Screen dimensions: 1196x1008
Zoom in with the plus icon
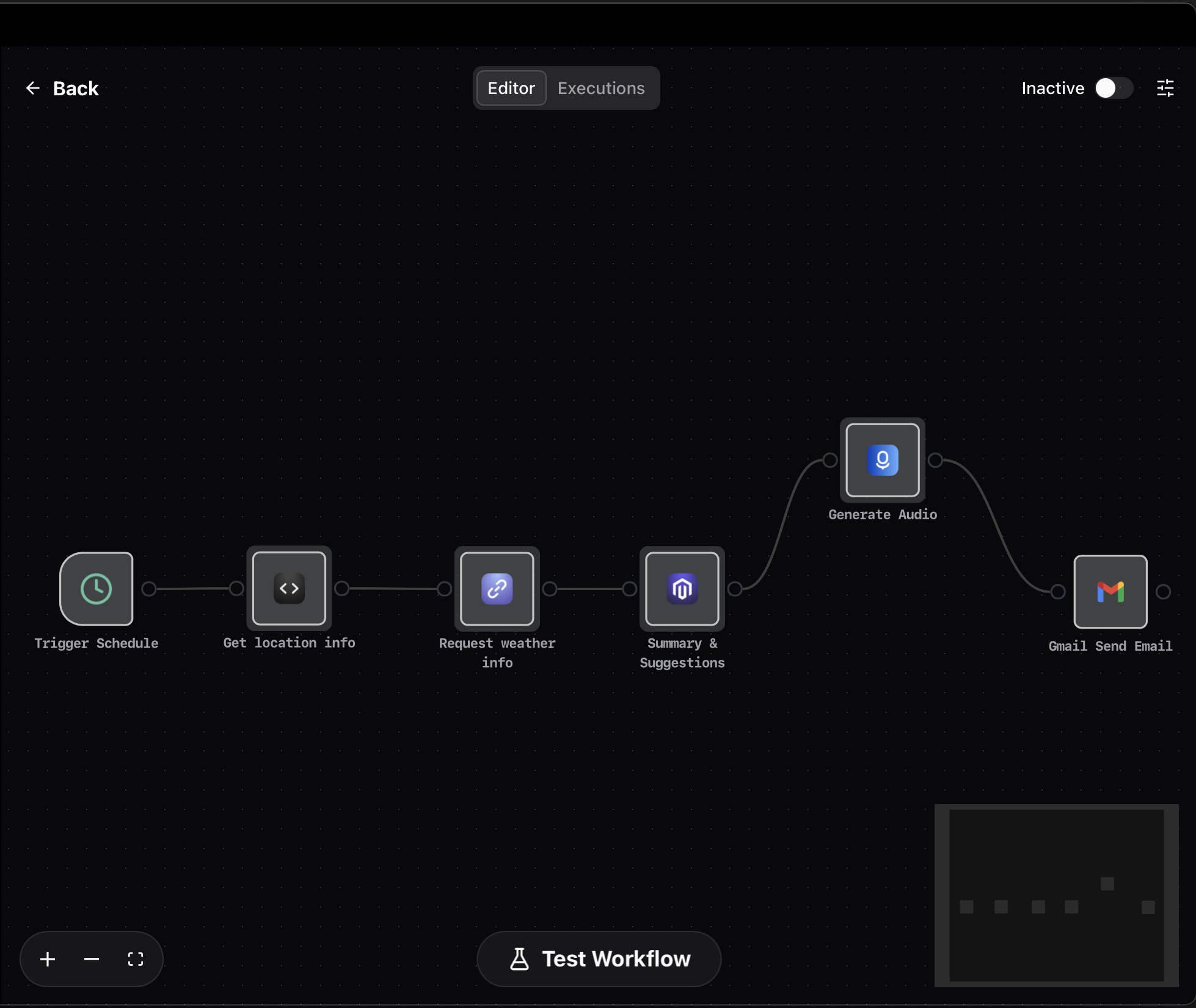click(48, 959)
